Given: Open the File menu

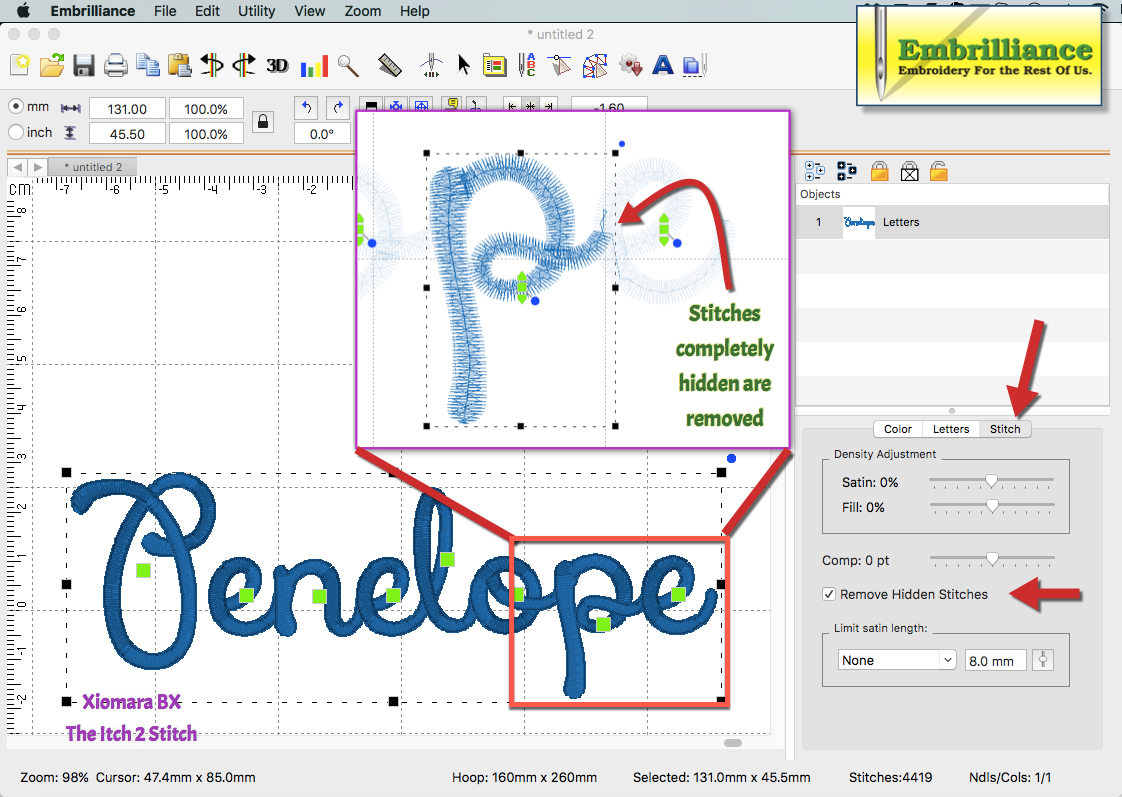Looking at the screenshot, I should tap(165, 11).
